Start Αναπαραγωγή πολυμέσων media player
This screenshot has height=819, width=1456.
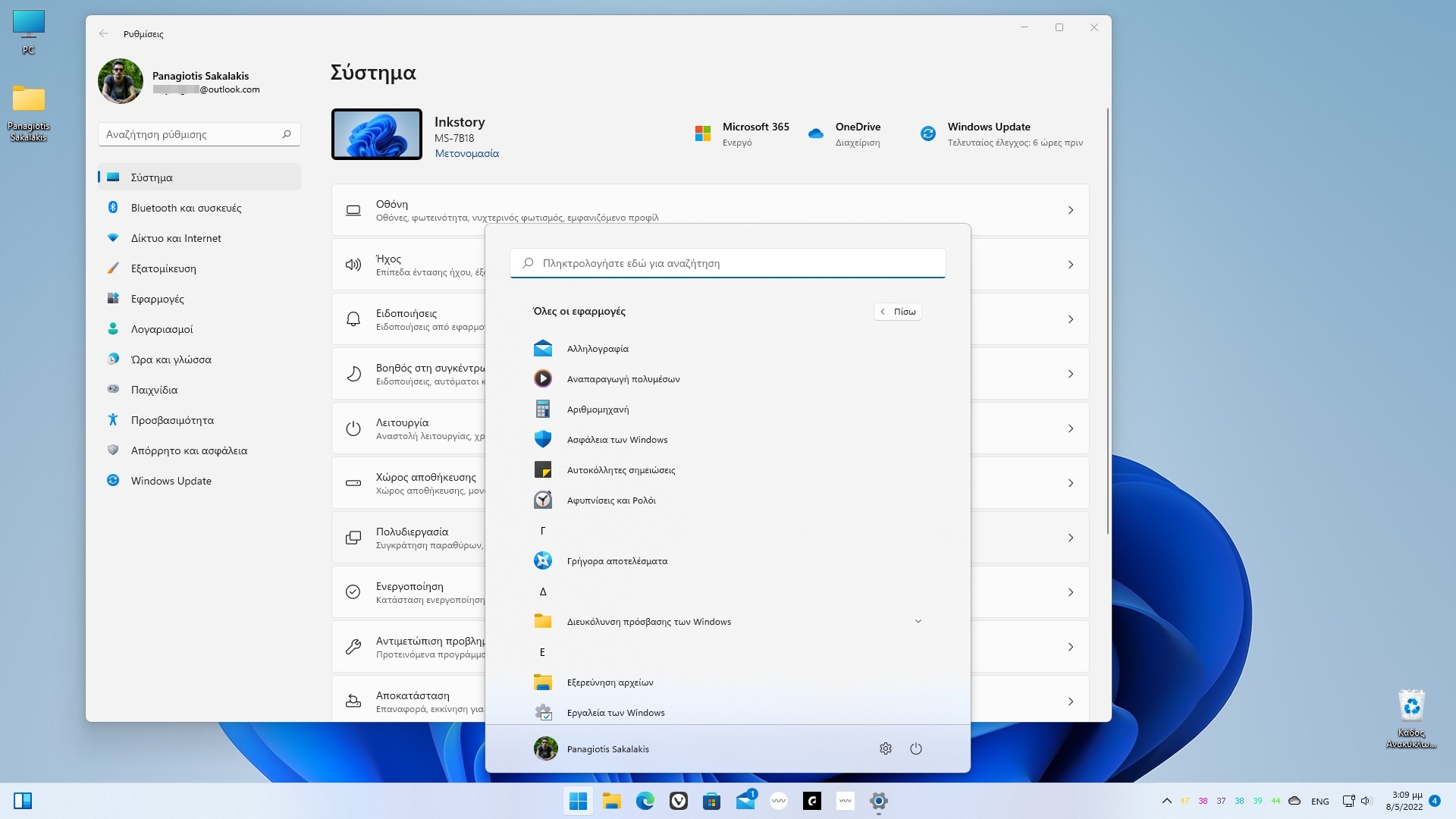(623, 378)
